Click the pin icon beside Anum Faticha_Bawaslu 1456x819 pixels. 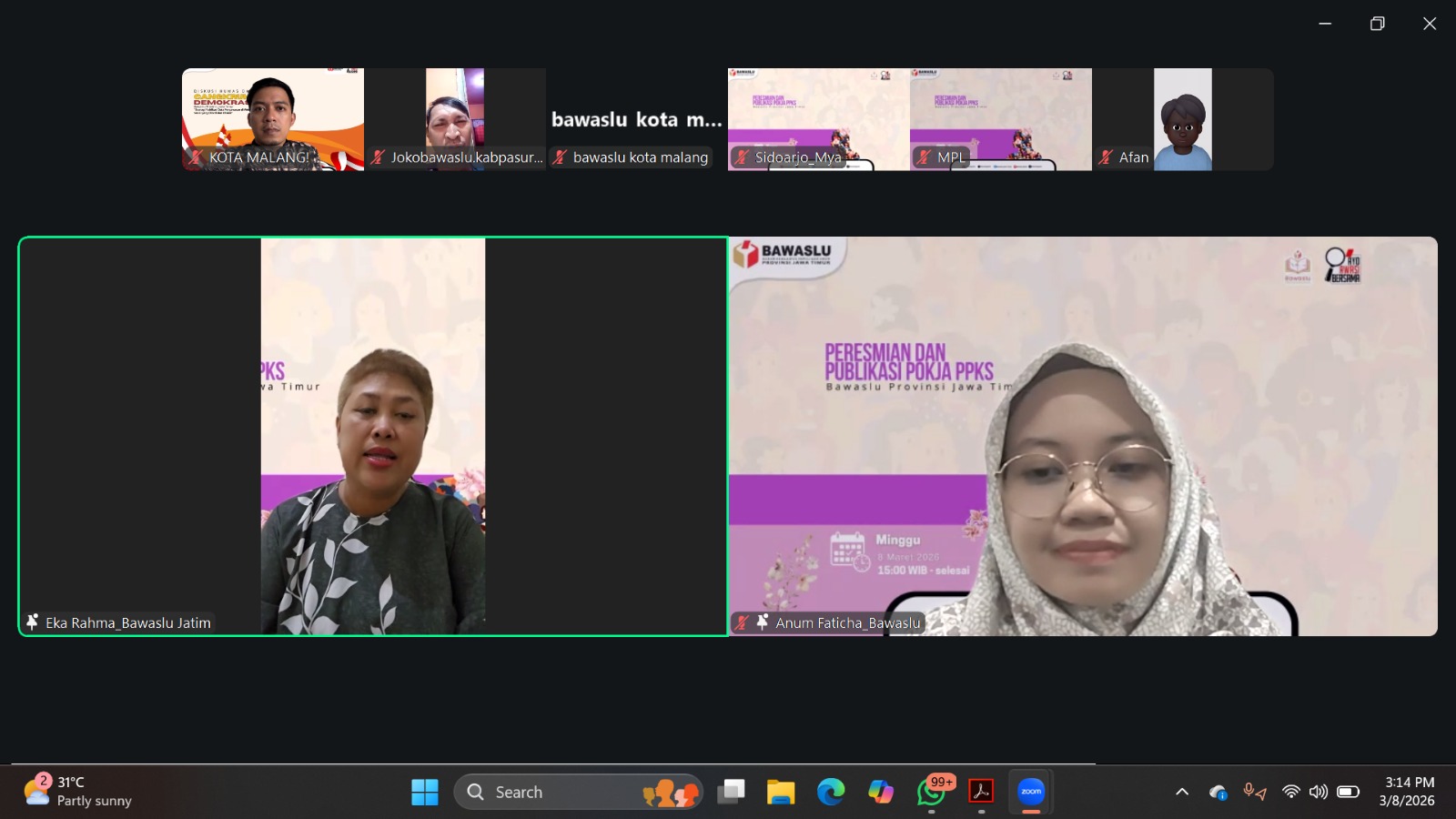[x=763, y=622]
